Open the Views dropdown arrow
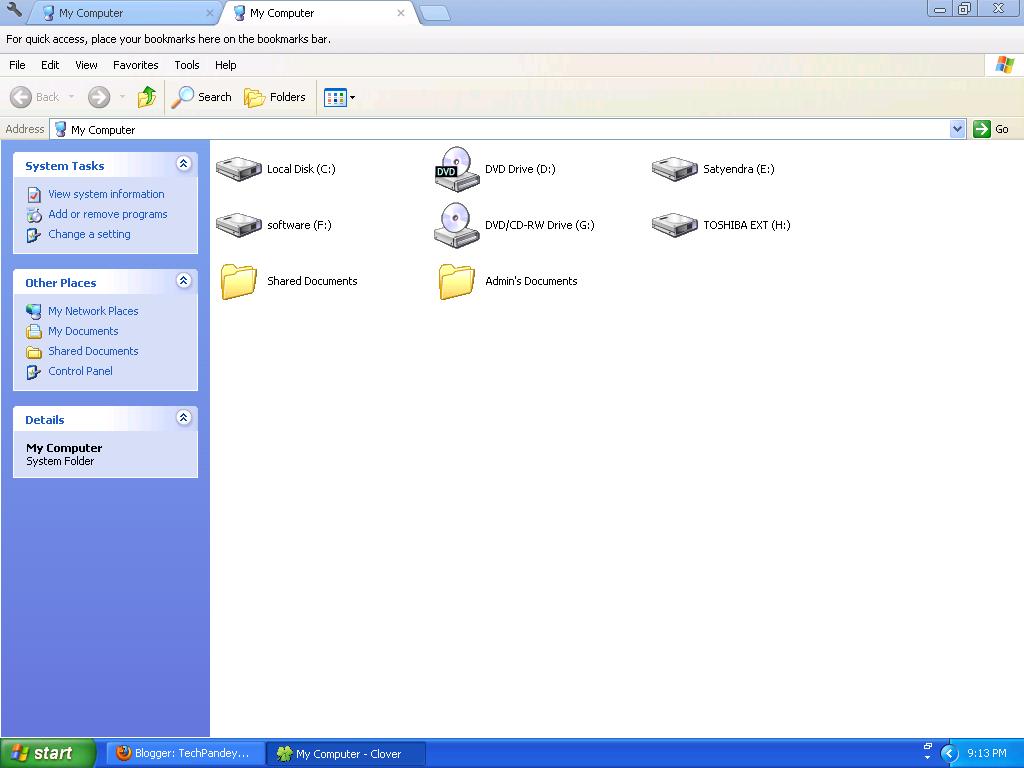This screenshot has height=768, width=1024. 353,97
